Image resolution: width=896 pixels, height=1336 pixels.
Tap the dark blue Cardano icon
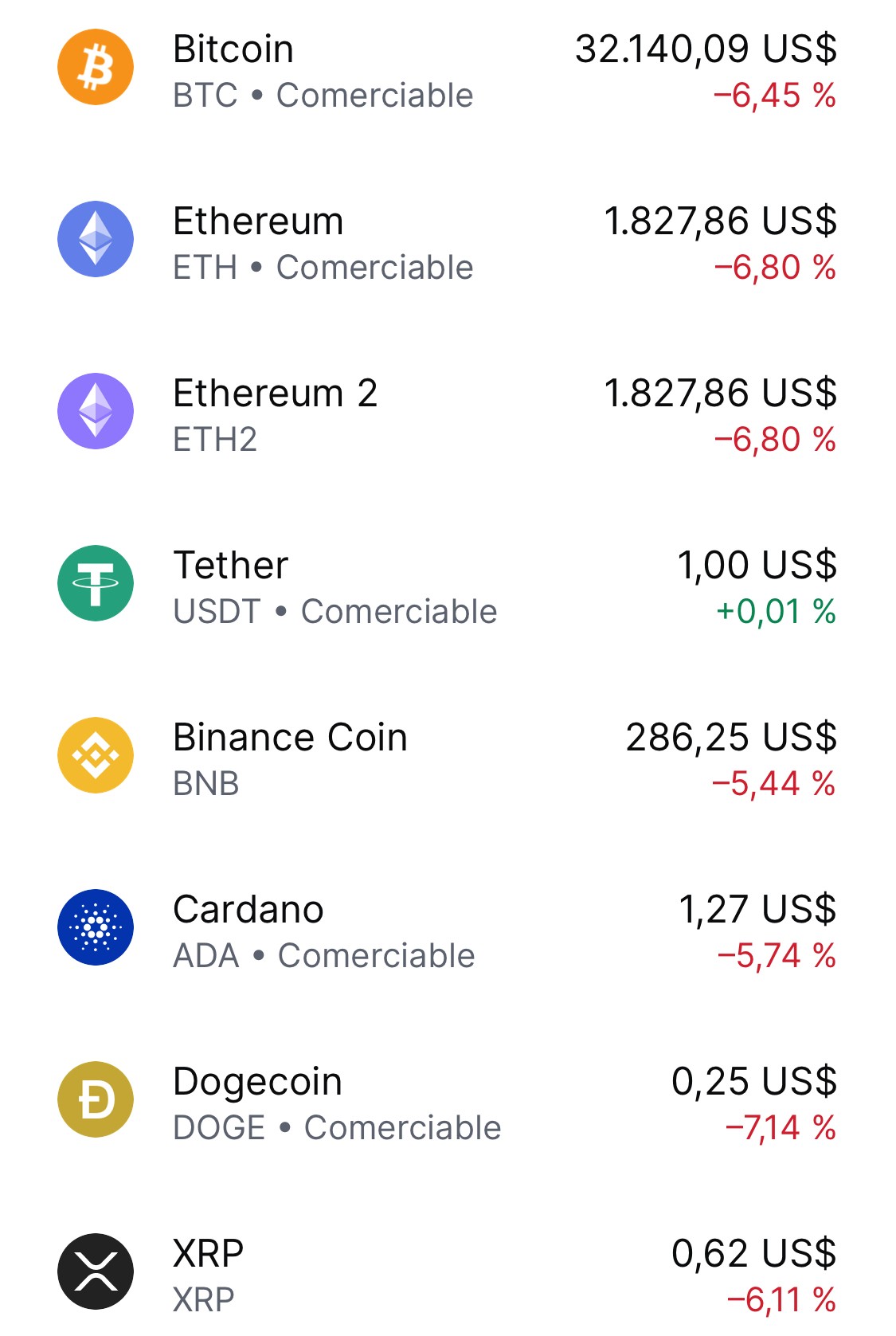coord(96,927)
